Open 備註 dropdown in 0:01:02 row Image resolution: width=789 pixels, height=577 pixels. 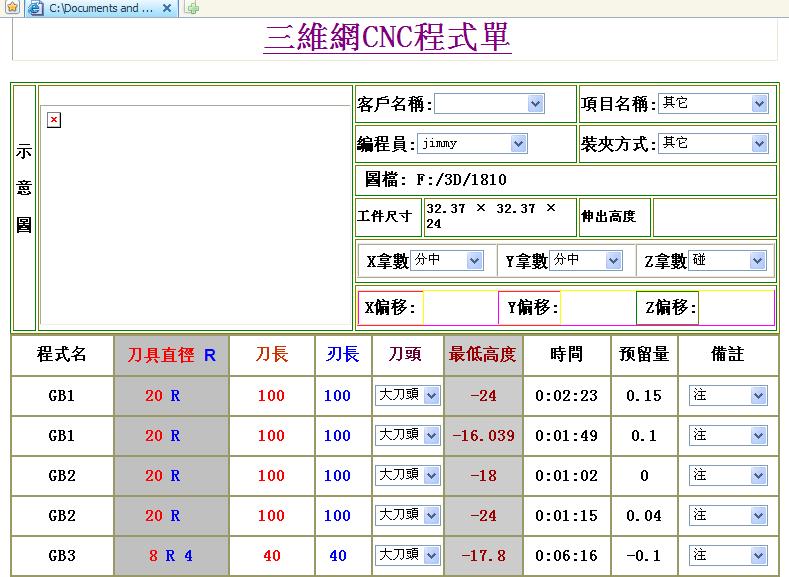728,476
